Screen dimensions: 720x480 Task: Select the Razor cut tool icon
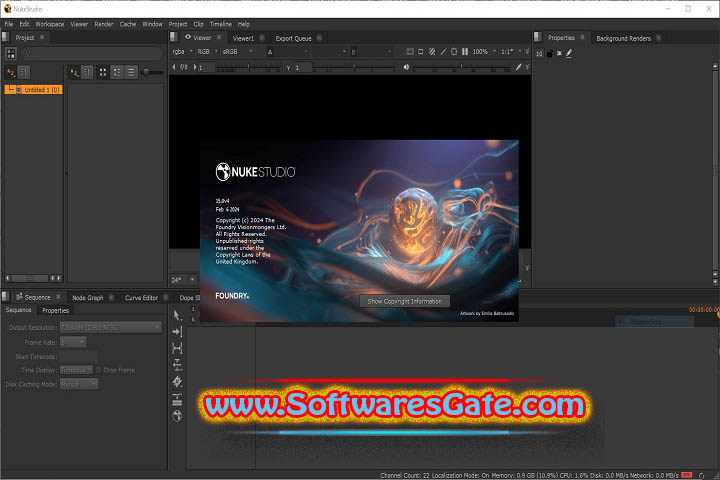(x=177, y=382)
